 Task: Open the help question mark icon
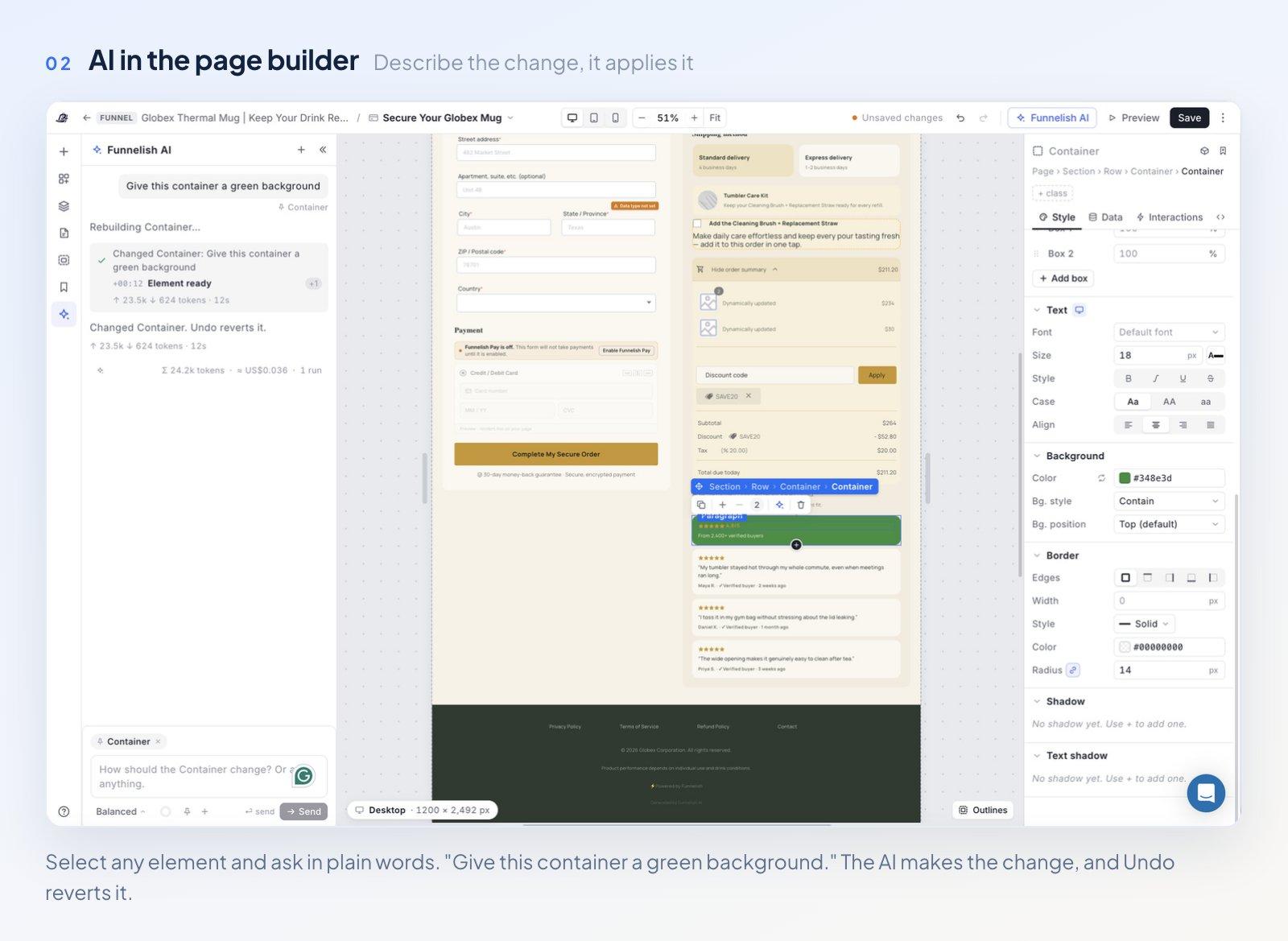click(x=64, y=811)
